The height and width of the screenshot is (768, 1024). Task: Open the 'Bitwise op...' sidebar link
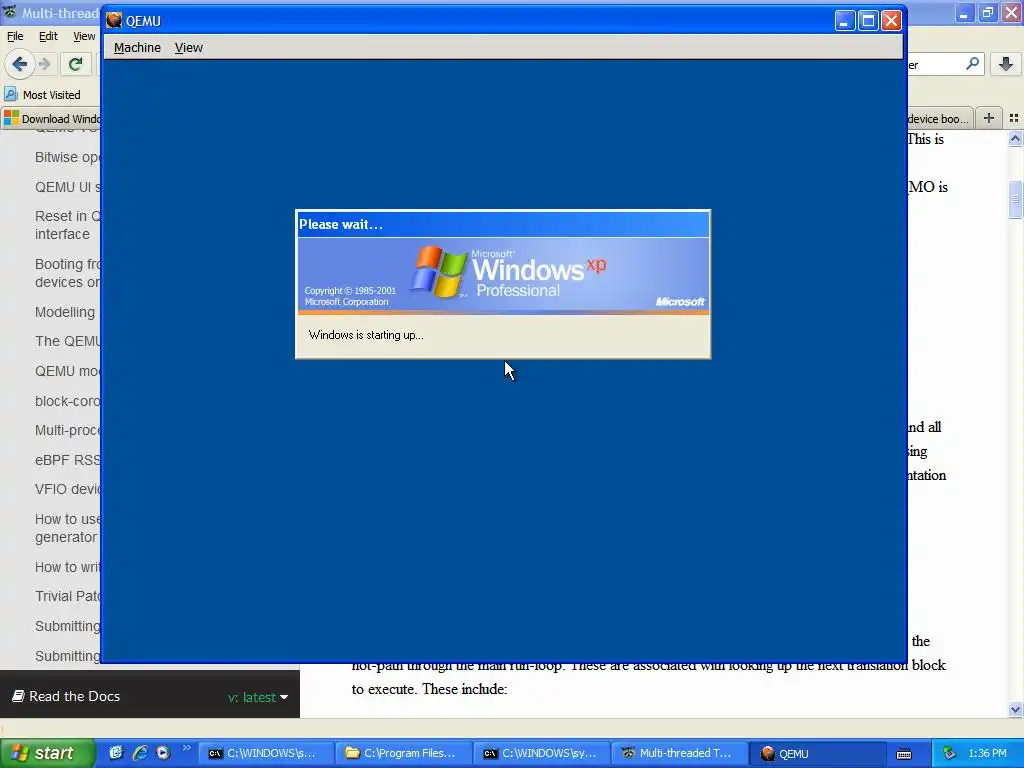pos(67,157)
